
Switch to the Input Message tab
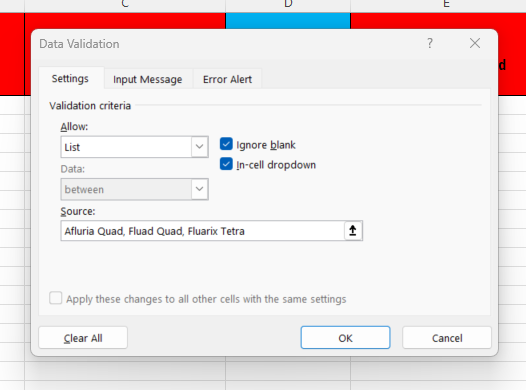[x=148, y=79]
